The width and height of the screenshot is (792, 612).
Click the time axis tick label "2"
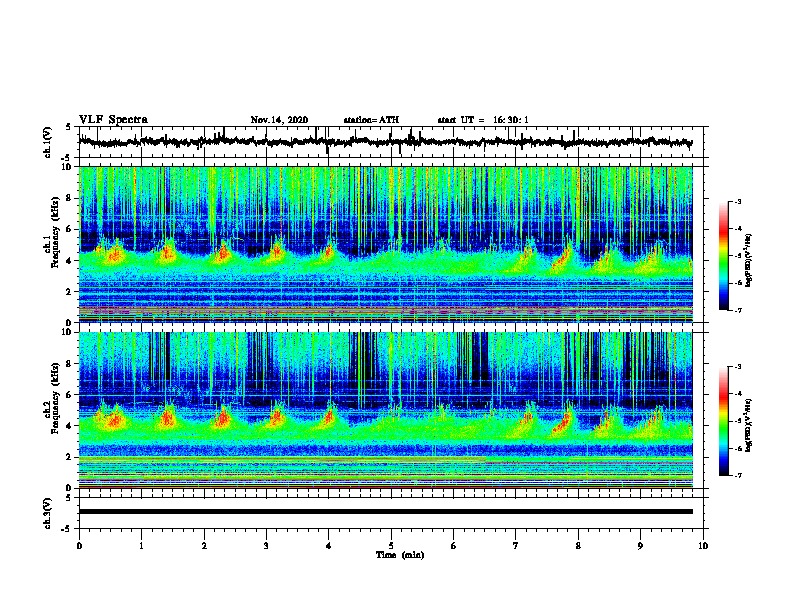coord(204,546)
